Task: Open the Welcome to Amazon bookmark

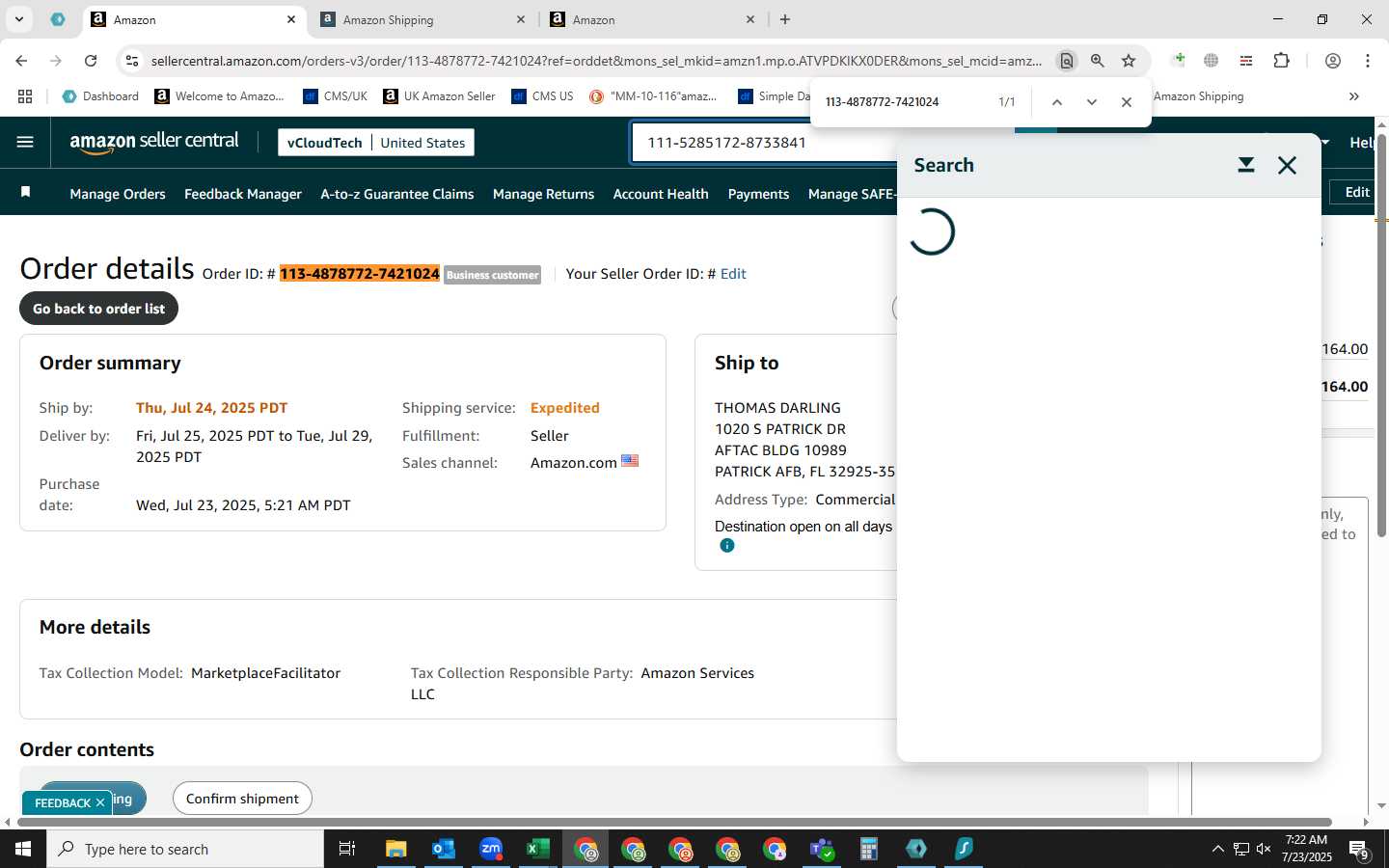Action: [x=219, y=96]
